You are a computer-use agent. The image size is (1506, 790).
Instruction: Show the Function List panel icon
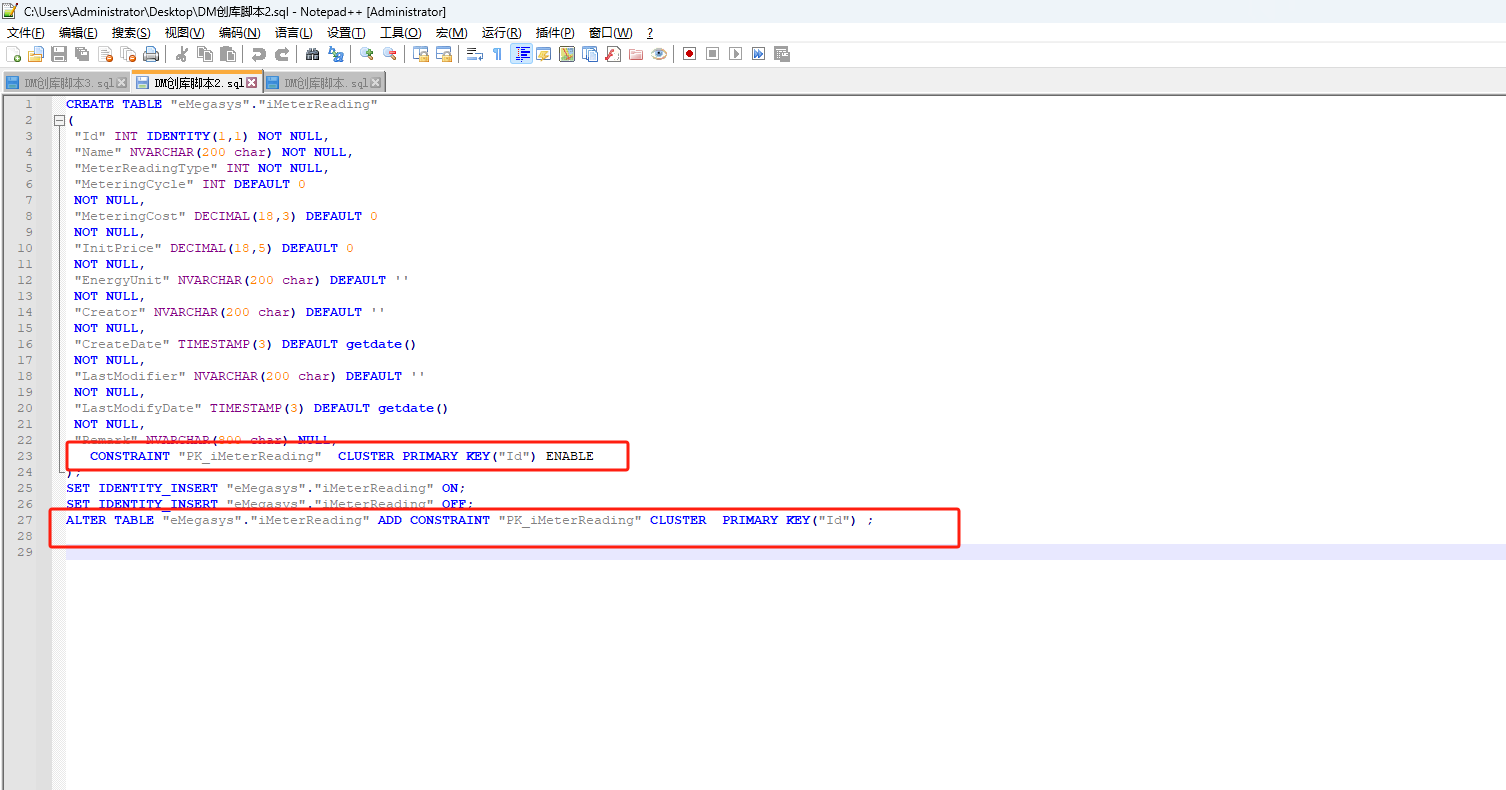point(613,54)
